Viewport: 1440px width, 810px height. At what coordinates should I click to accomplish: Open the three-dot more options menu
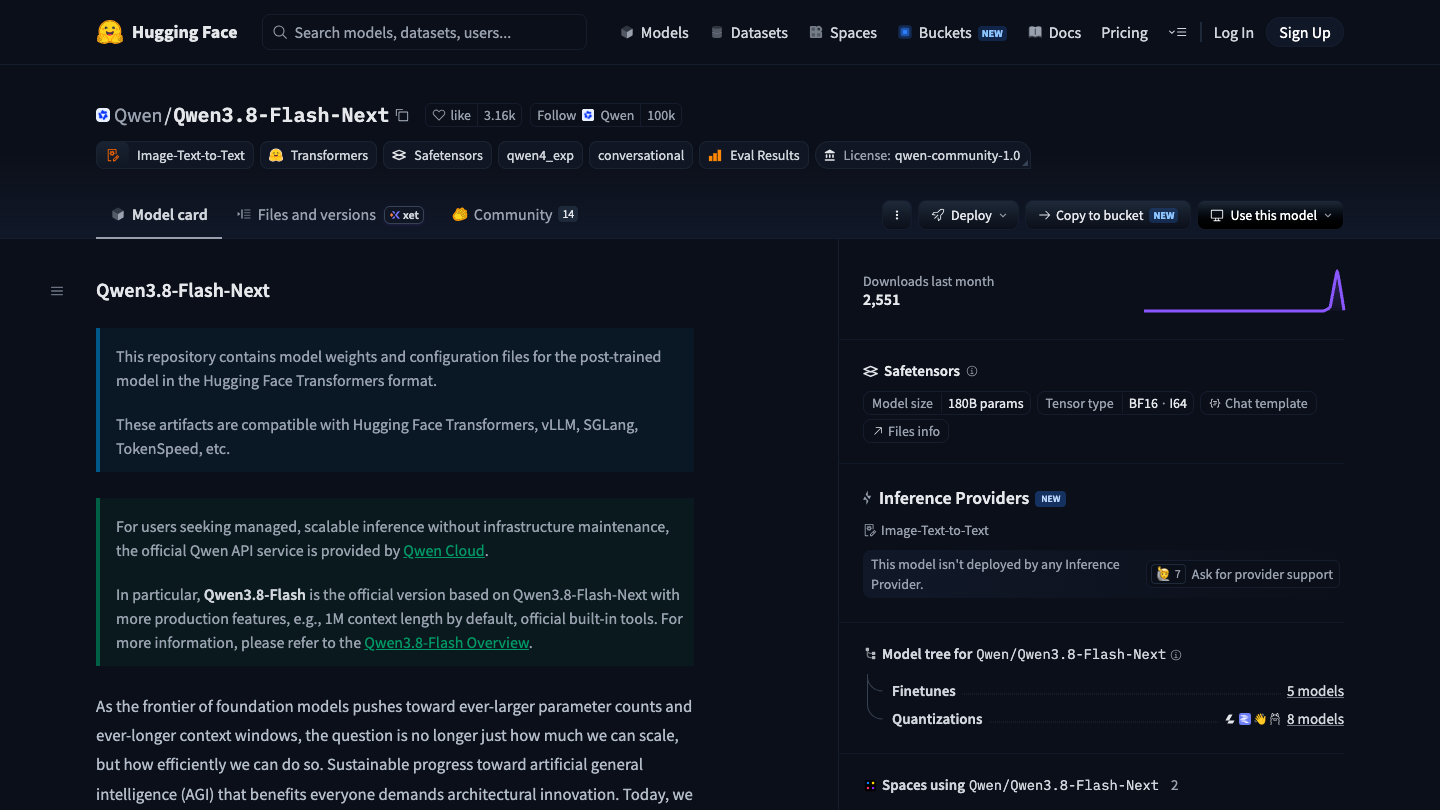click(x=896, y=215)
